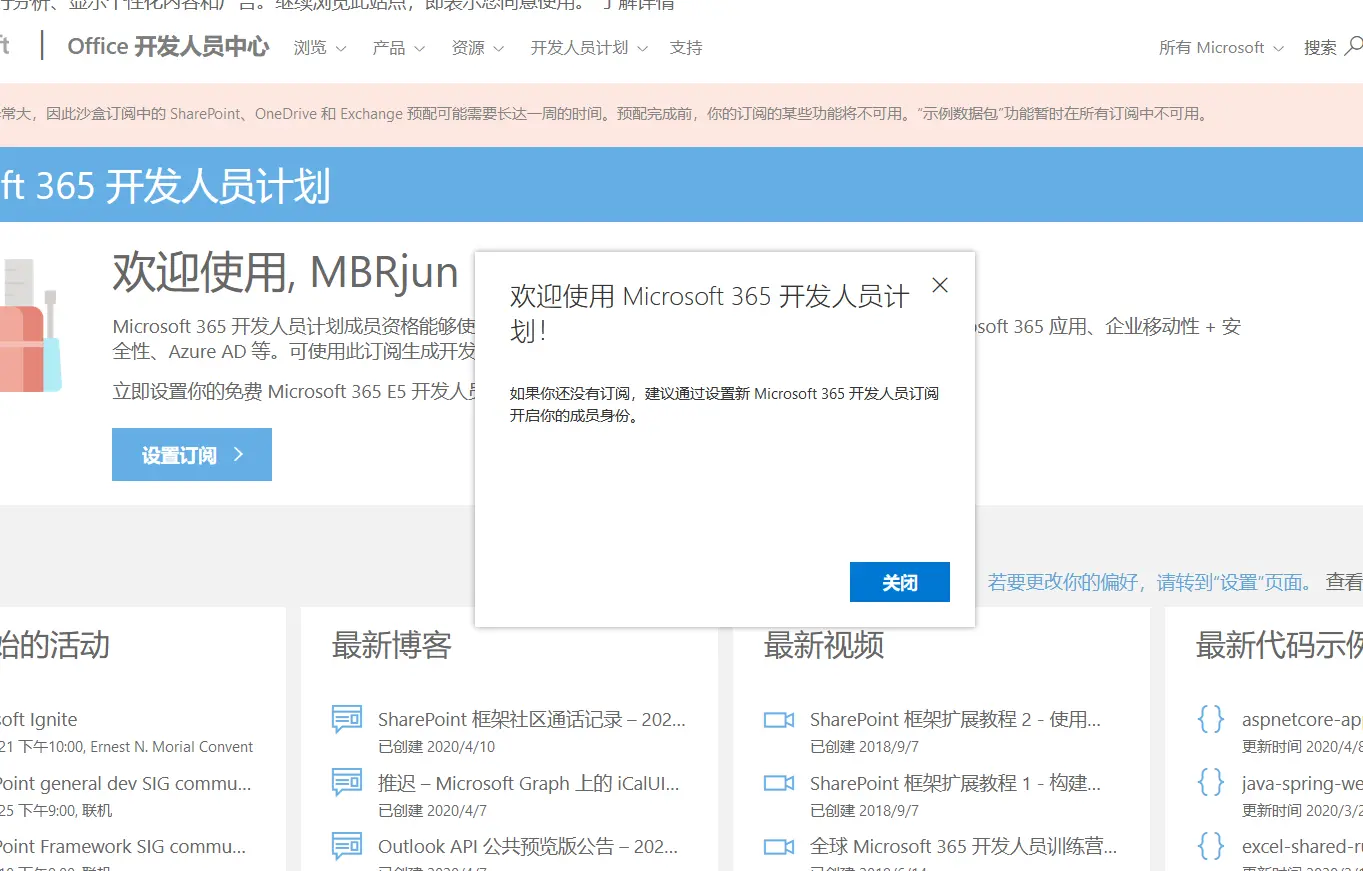Click code braces icon beside excel-shared sample
The height and width of the screenshot is (871, 1363).
click(1211, 846)
